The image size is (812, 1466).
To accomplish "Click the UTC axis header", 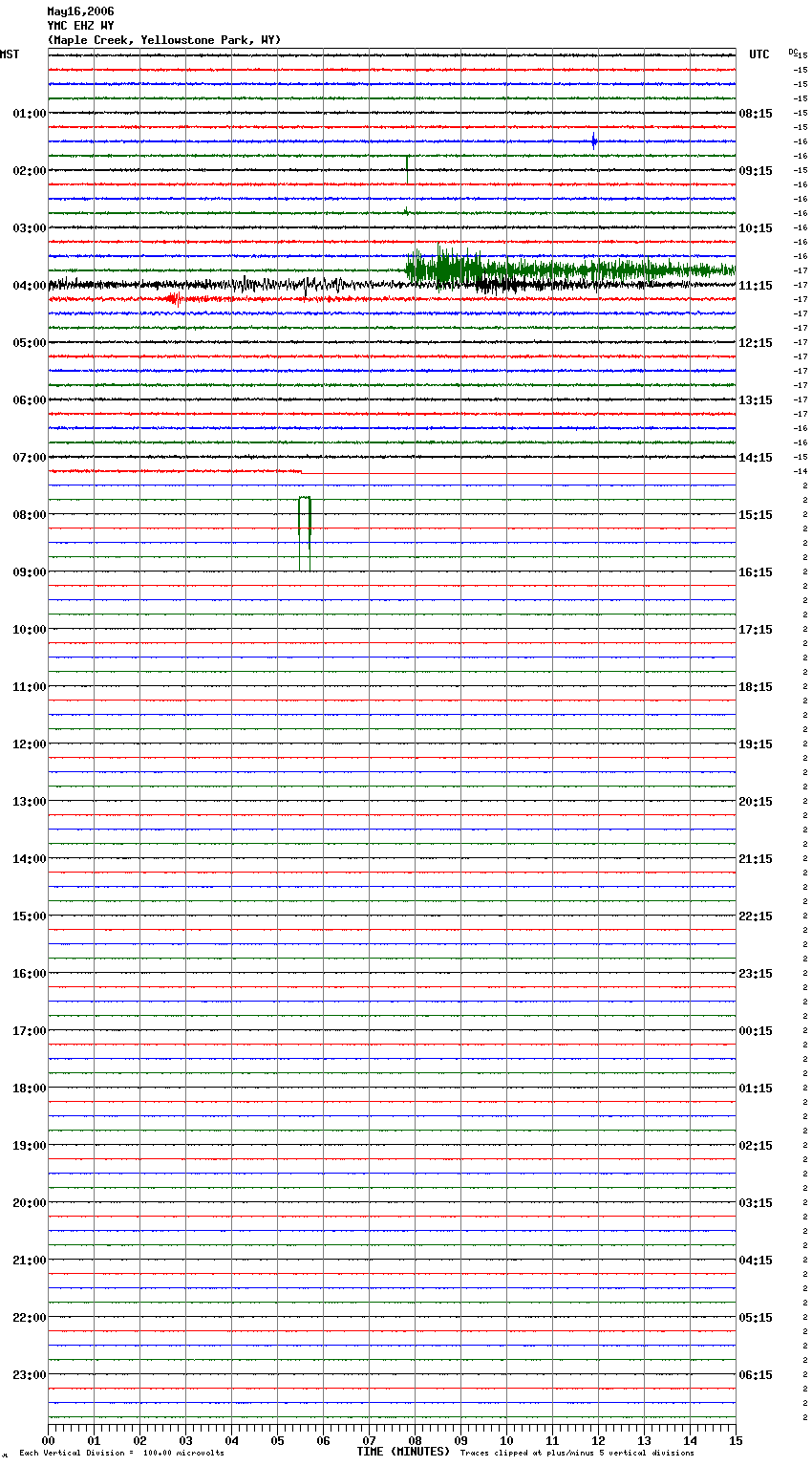I will [x=759, y=54].
